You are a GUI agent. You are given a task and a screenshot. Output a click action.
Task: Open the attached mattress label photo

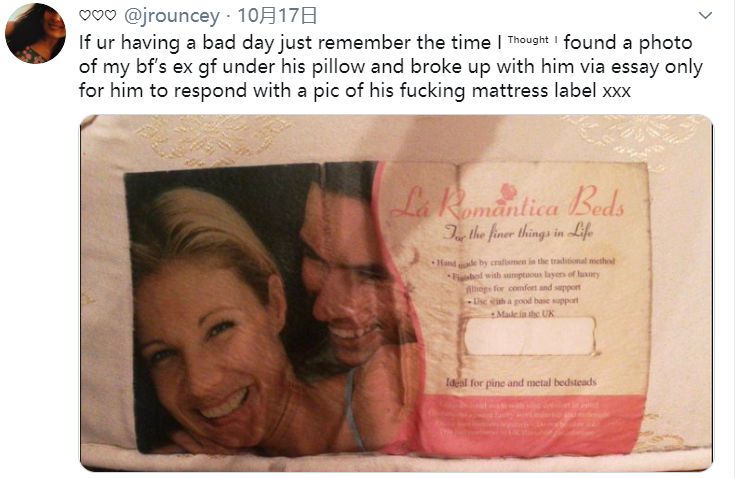(x=396, y=293)
